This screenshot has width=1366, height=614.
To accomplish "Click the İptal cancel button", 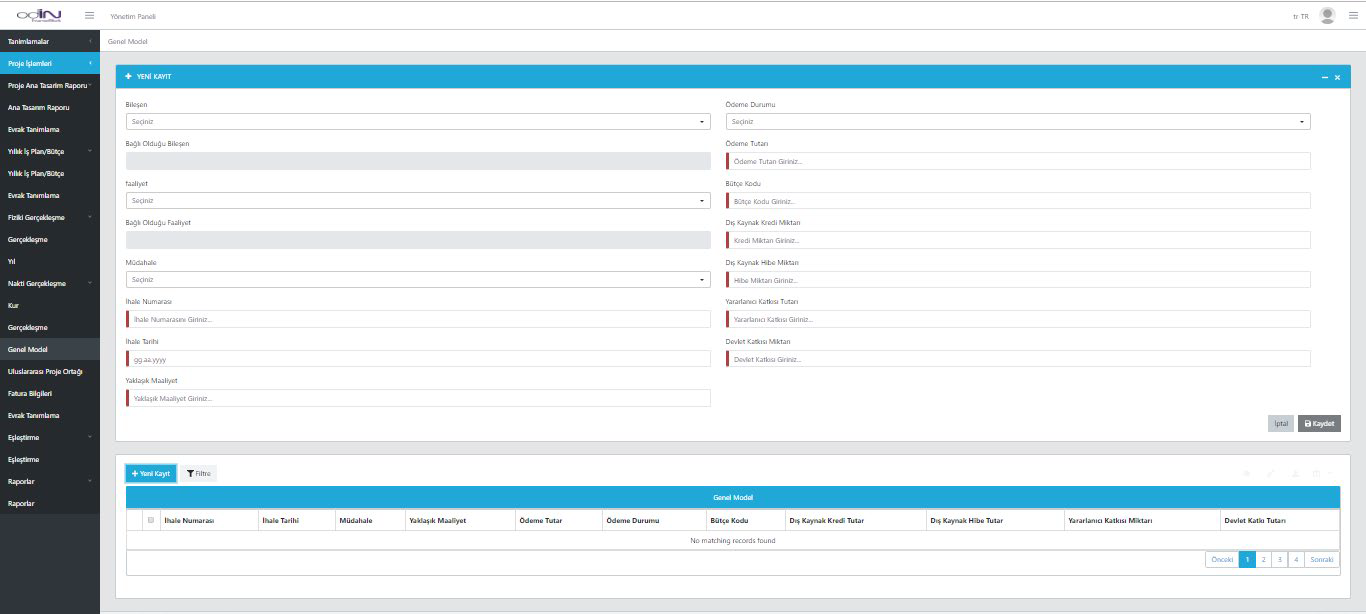I will (x=1279, y=423).
